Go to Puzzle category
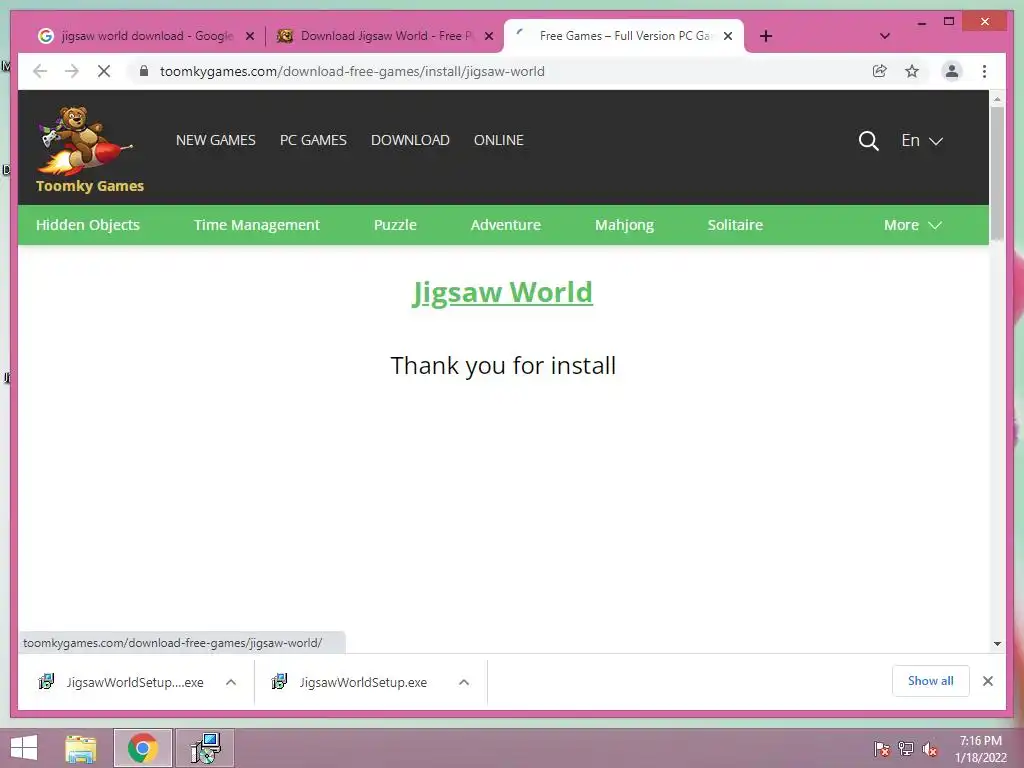 (395, 225)
